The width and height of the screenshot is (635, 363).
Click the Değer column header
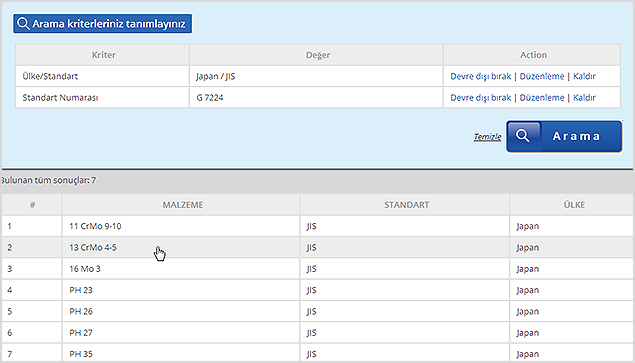click(x=316, y=55)
